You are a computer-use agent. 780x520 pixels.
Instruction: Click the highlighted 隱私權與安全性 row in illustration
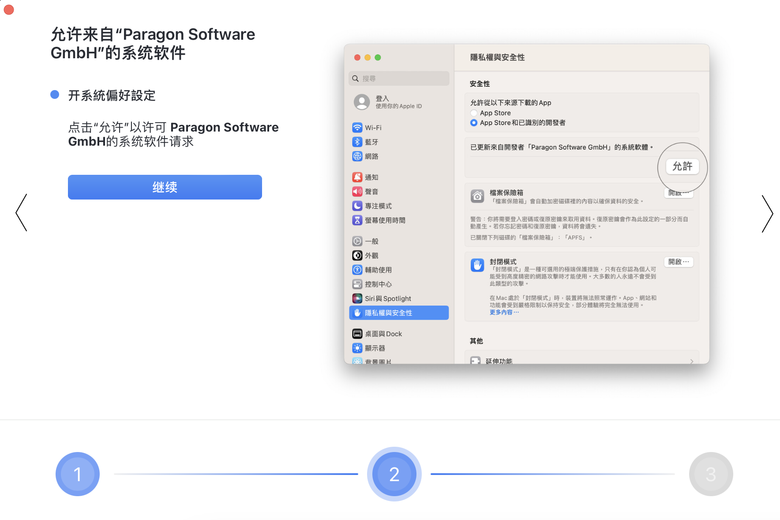point(399,312)
